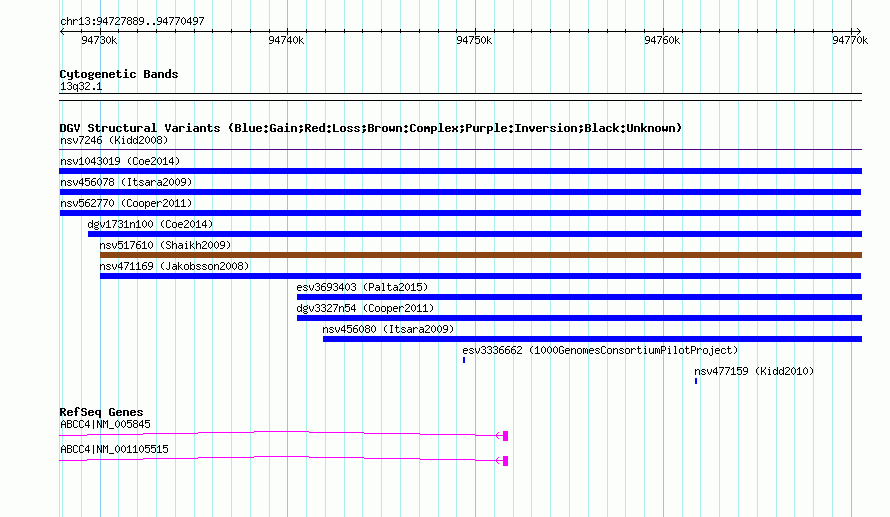Open the nsv1043019 (Coe2014) label
The height and width of the screenshot is (517, 890).
[x=120, y=161]
